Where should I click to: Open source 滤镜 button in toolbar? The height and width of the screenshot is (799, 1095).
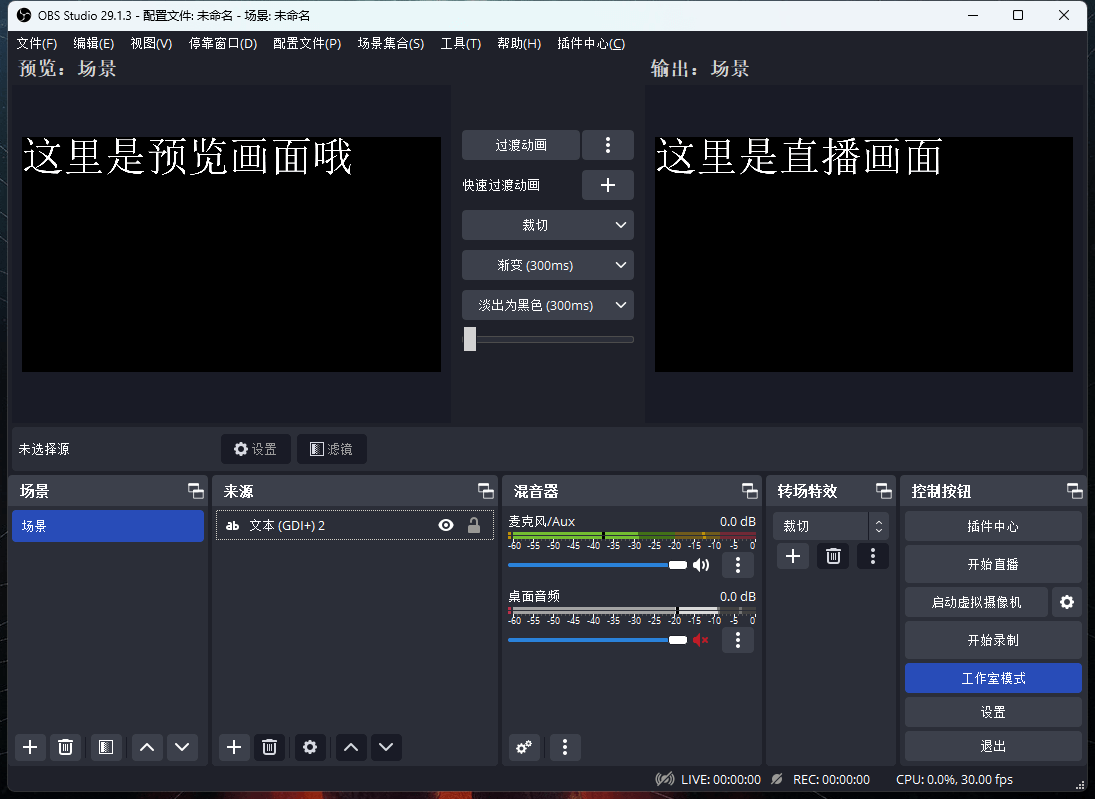(x=332, y=449)
